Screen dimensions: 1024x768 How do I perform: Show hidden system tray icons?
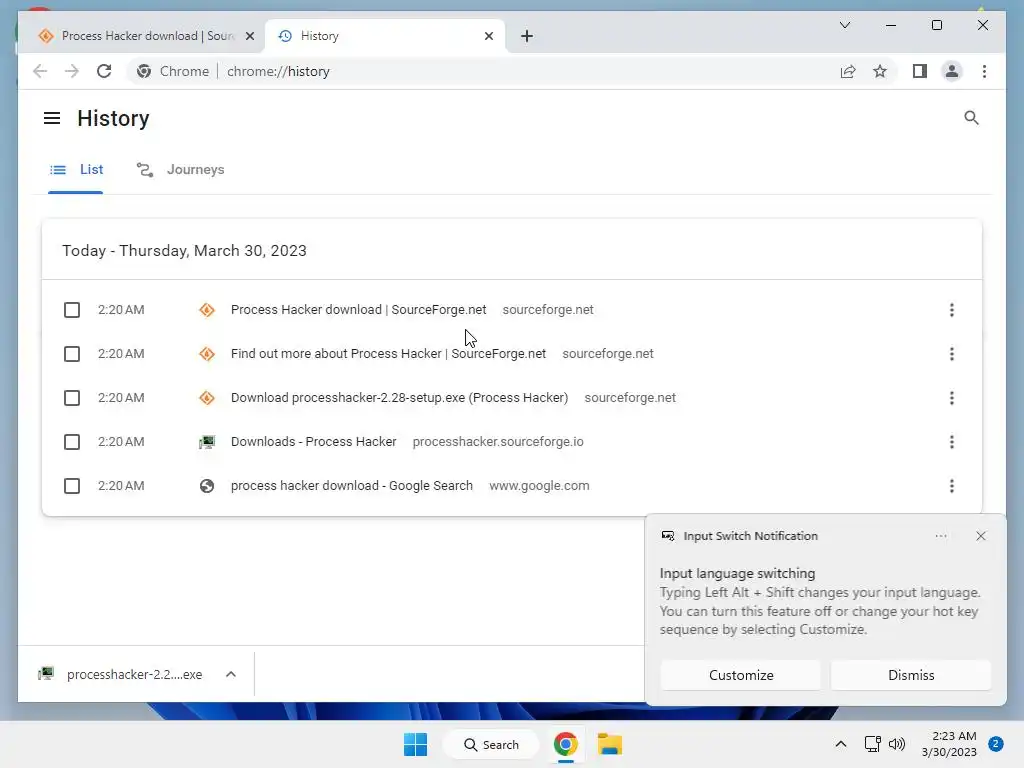tap(840, 744)
